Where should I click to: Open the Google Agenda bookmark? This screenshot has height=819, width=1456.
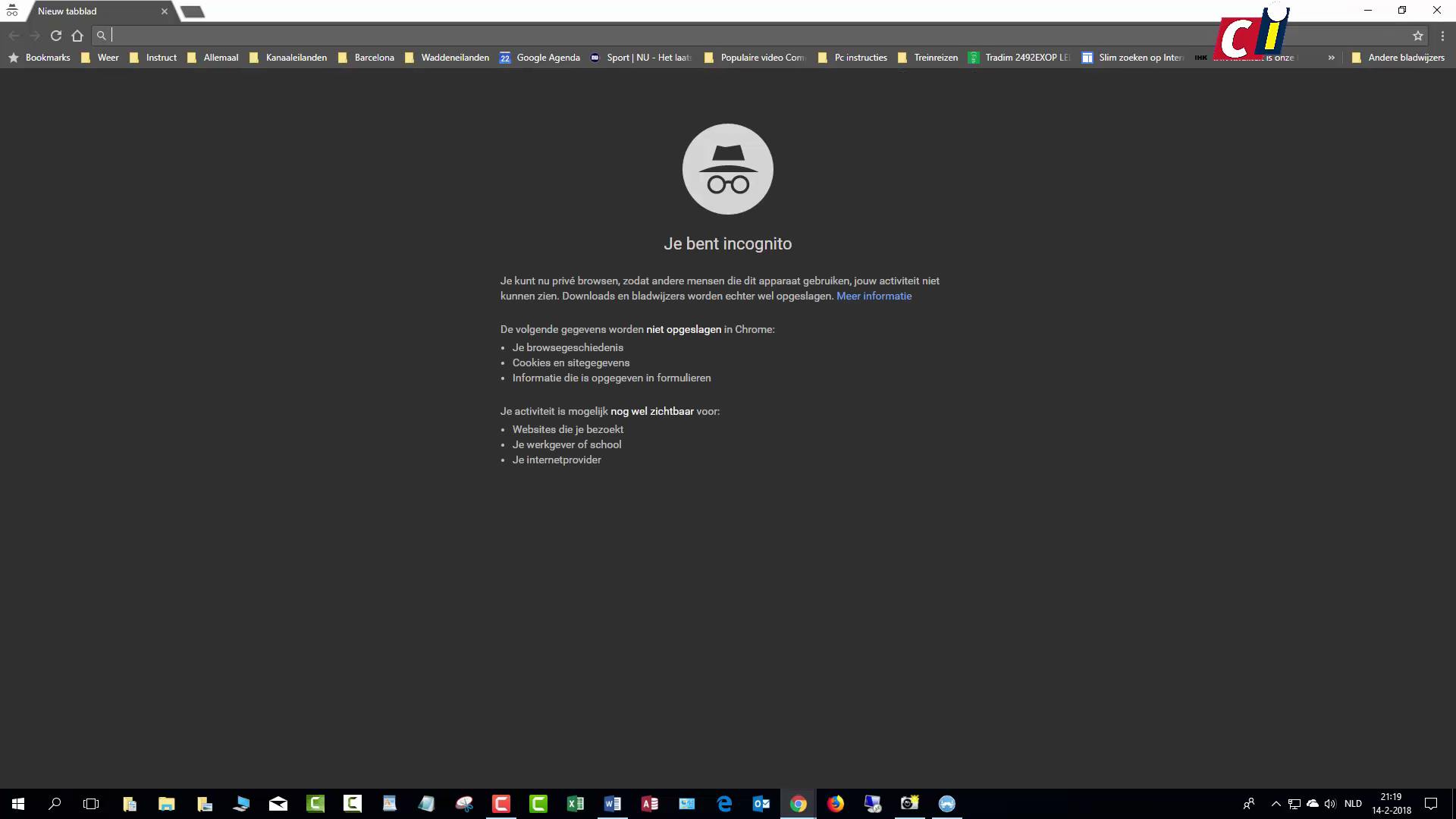click(540, 58)
